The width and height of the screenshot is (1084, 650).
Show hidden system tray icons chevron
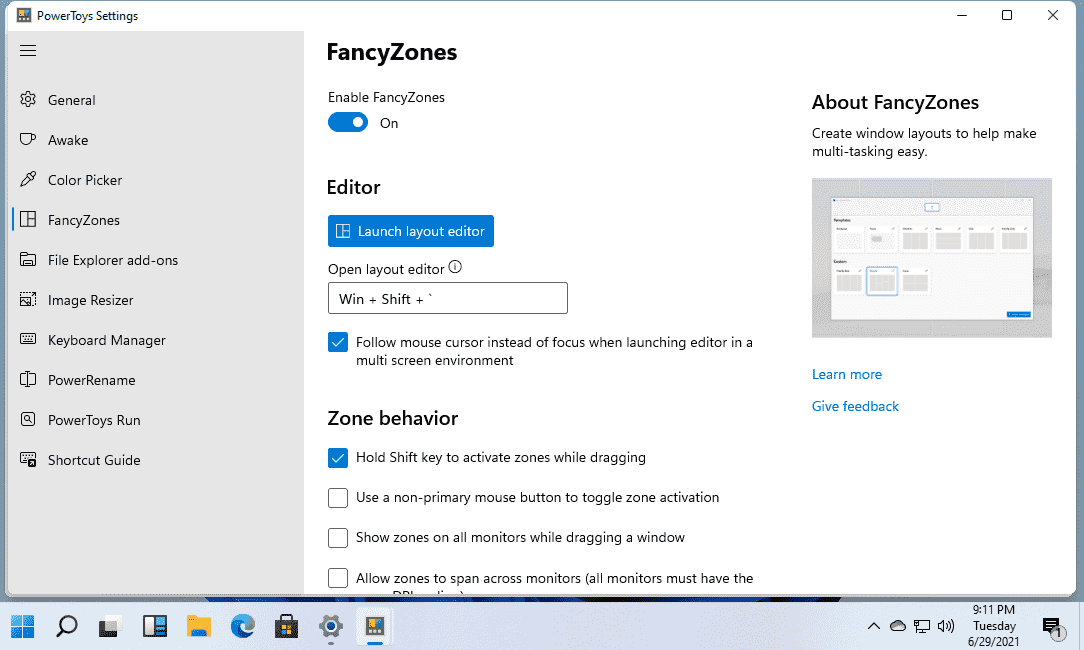[x=874, y=626]
